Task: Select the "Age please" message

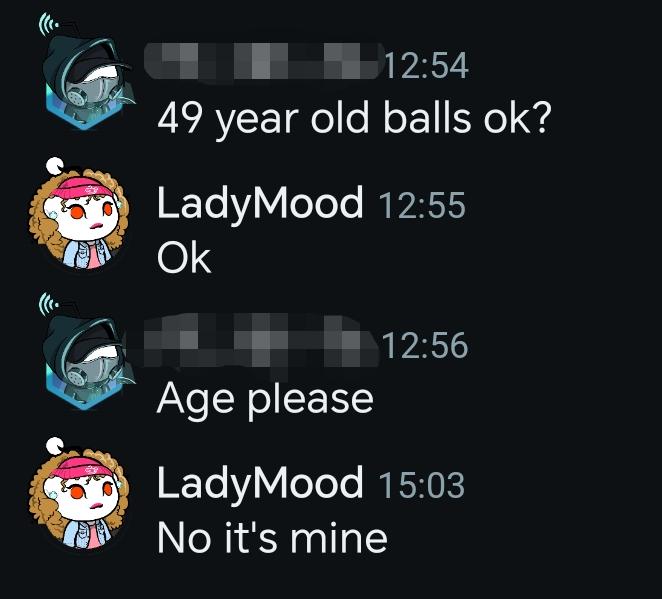Action: 265,400
